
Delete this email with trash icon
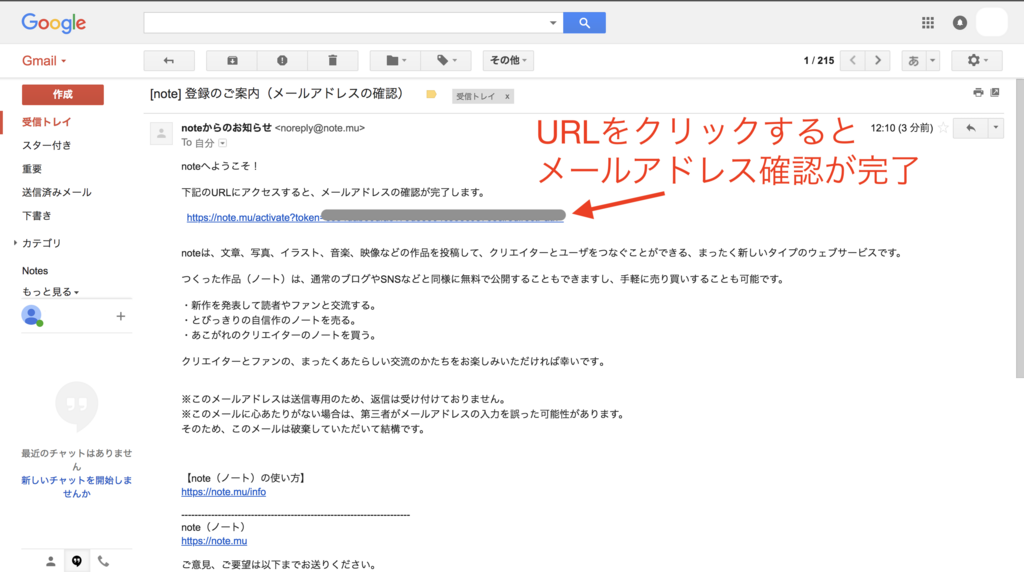pyautogui.click(x=332, y=60)
